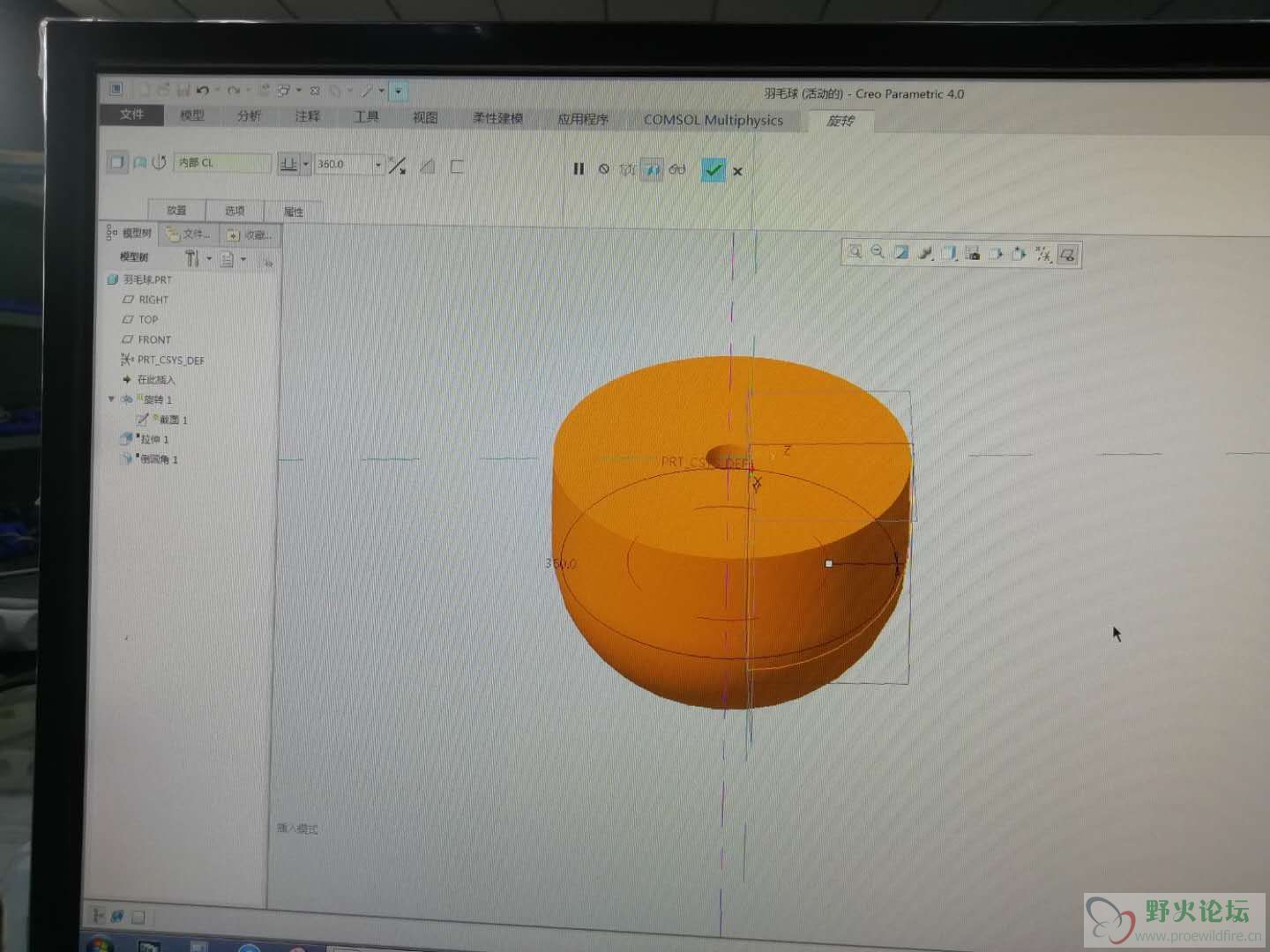
Task: Open the 注释 ribbon tab
Action: point(307,116)
